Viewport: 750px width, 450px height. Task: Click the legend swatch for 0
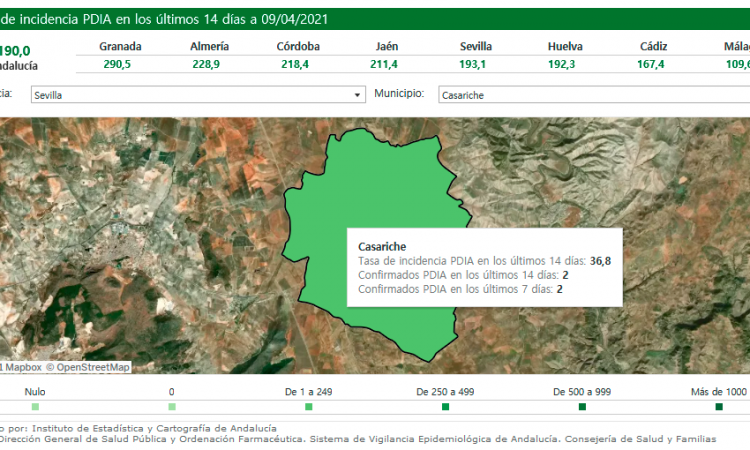point(172,407)
